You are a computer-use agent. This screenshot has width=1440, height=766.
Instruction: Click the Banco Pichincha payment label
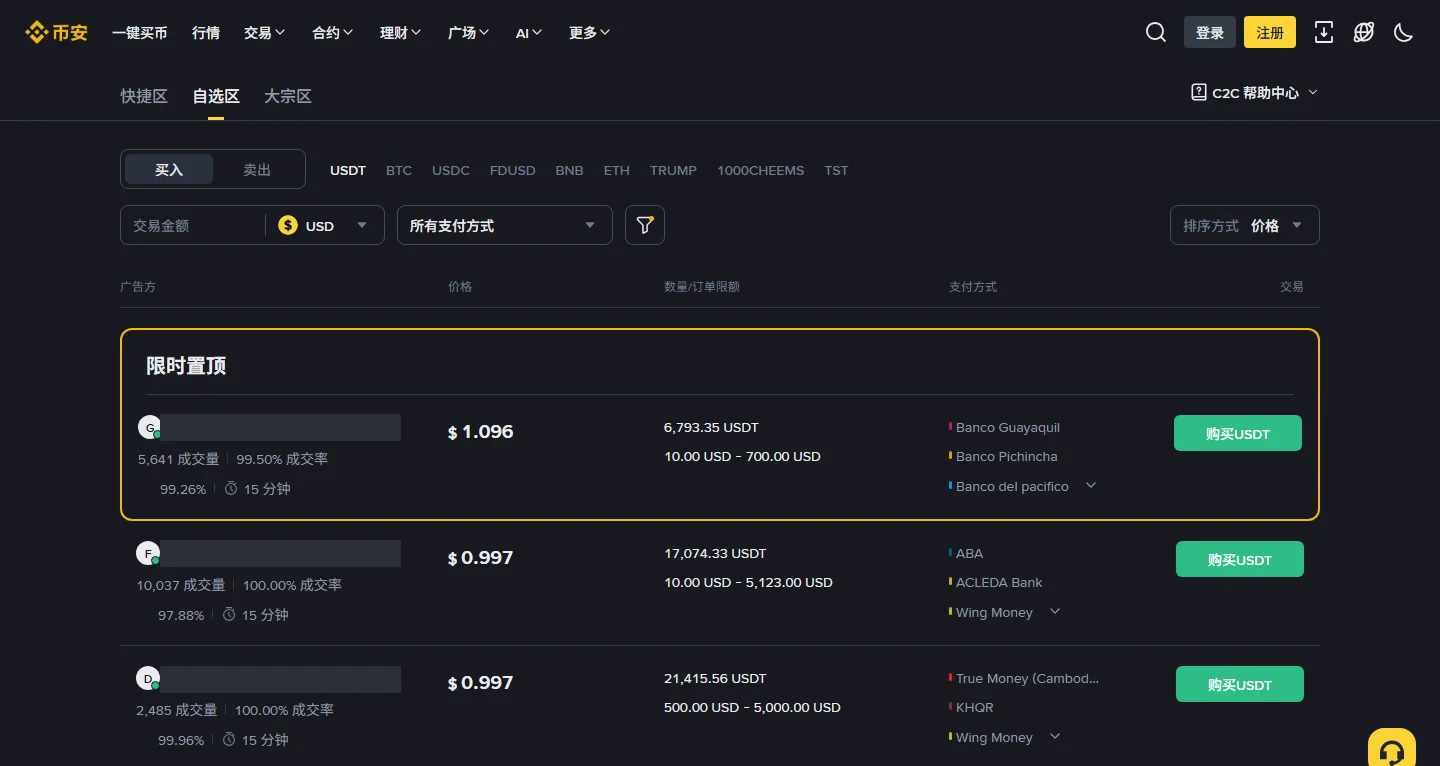tap(1006, 456)
